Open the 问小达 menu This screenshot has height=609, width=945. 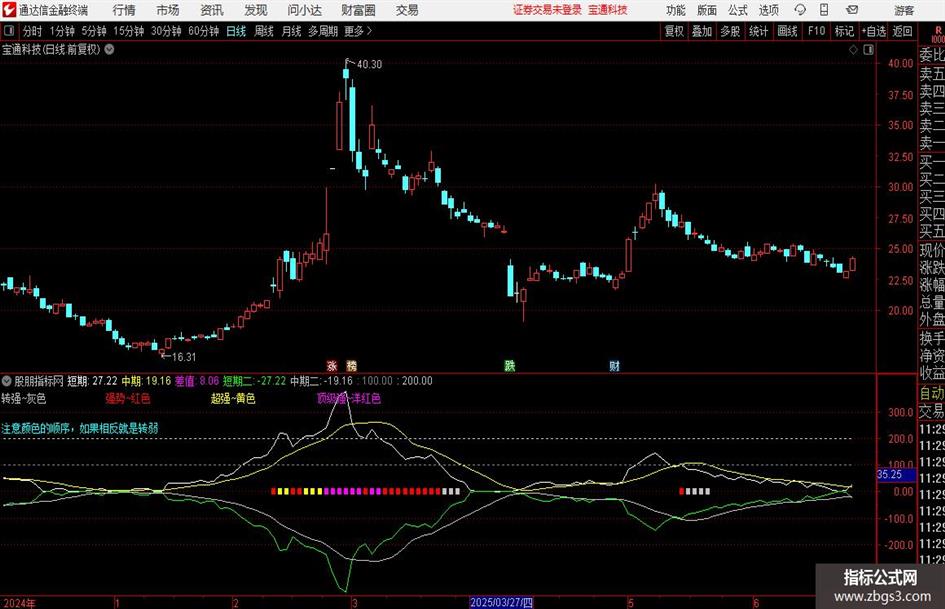(x=304, y=10)
